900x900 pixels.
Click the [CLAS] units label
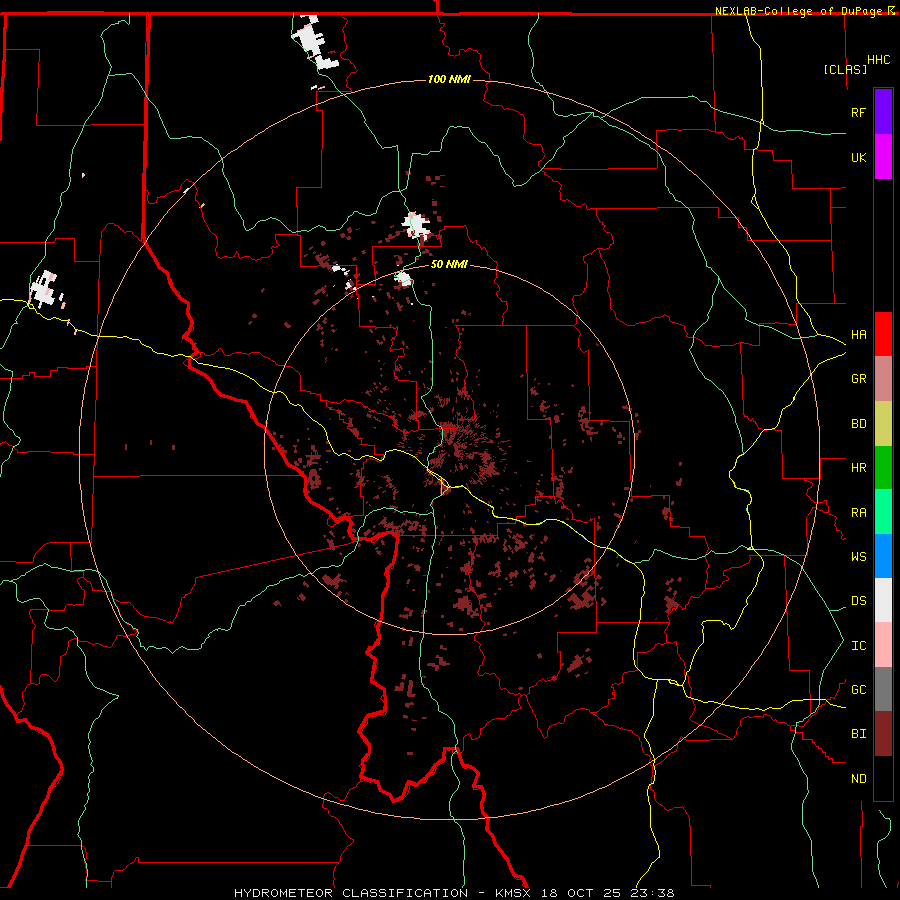coord(845,69)
